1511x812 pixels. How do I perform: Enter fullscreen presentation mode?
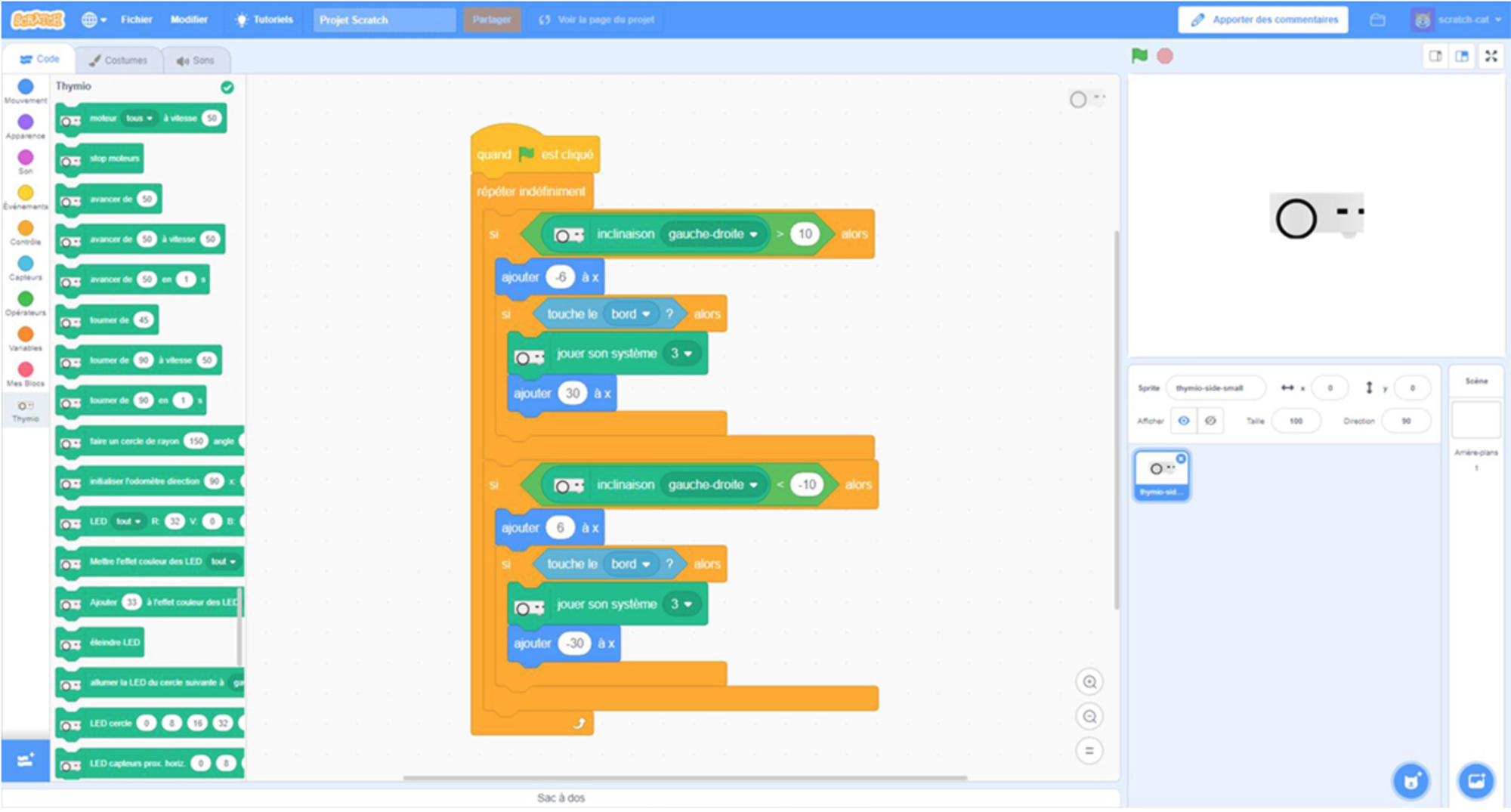(1491, 55)
